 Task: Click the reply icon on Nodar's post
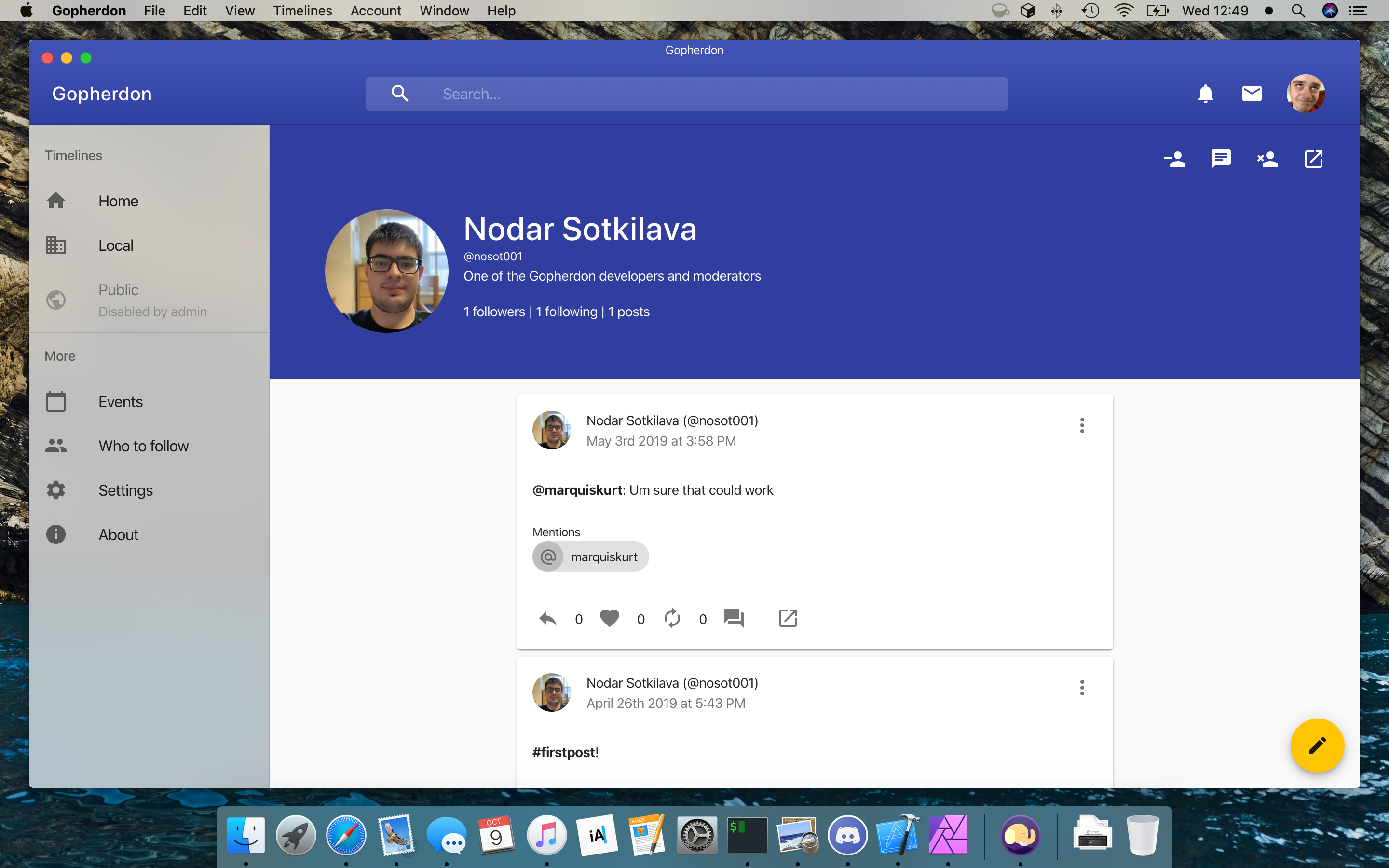click(548, 618)
